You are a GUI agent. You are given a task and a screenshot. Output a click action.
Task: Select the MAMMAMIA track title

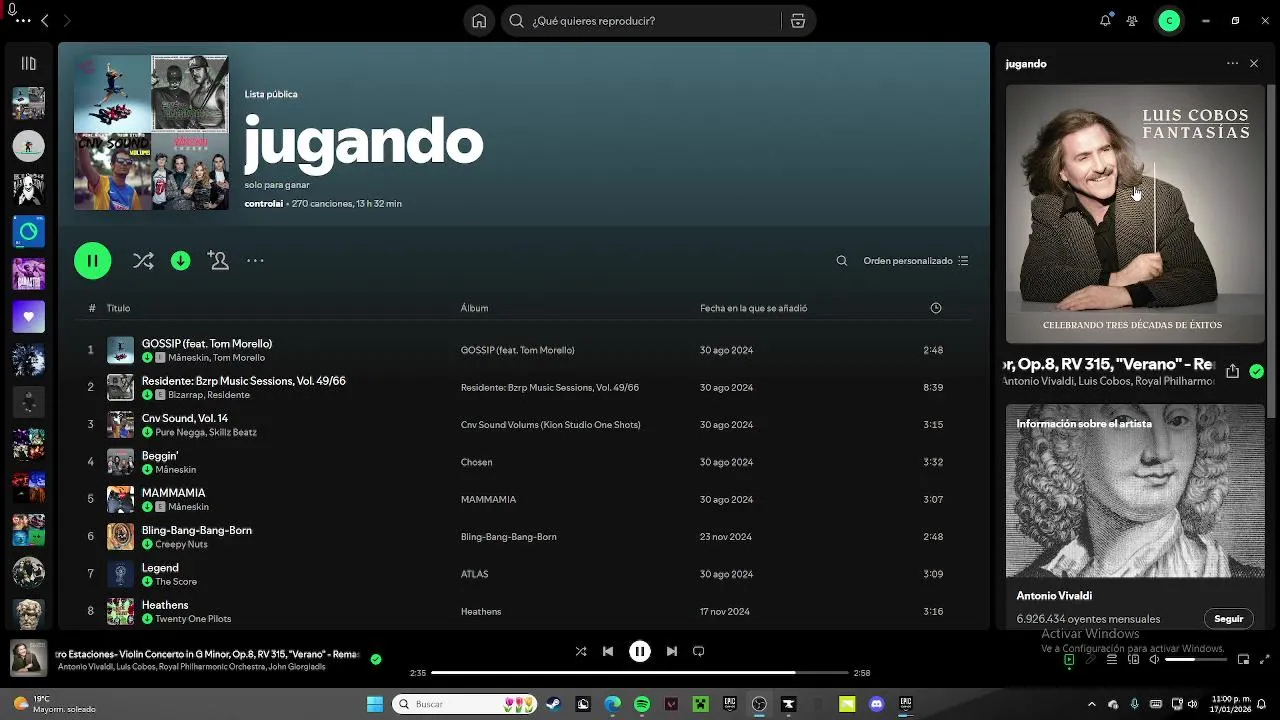(173, 493)
